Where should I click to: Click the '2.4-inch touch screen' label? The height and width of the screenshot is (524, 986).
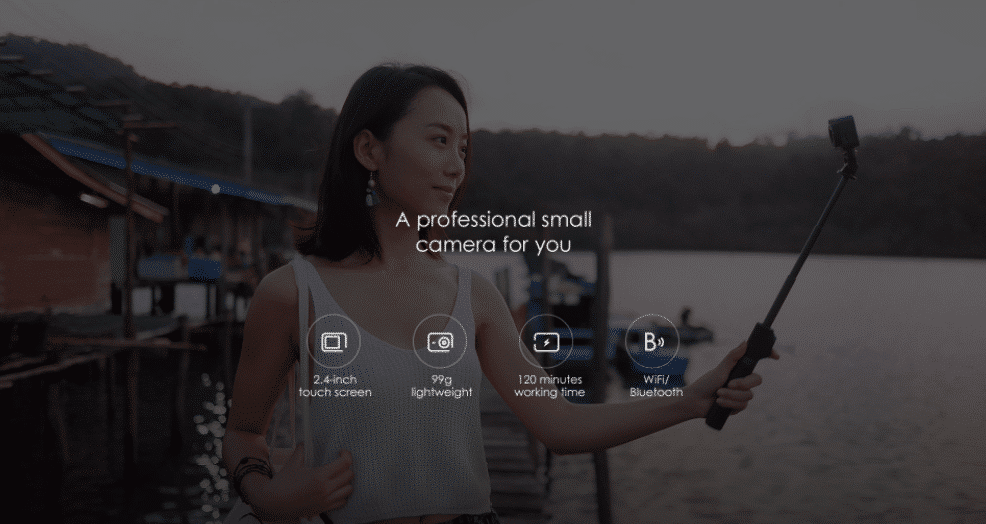coord(335,386)
